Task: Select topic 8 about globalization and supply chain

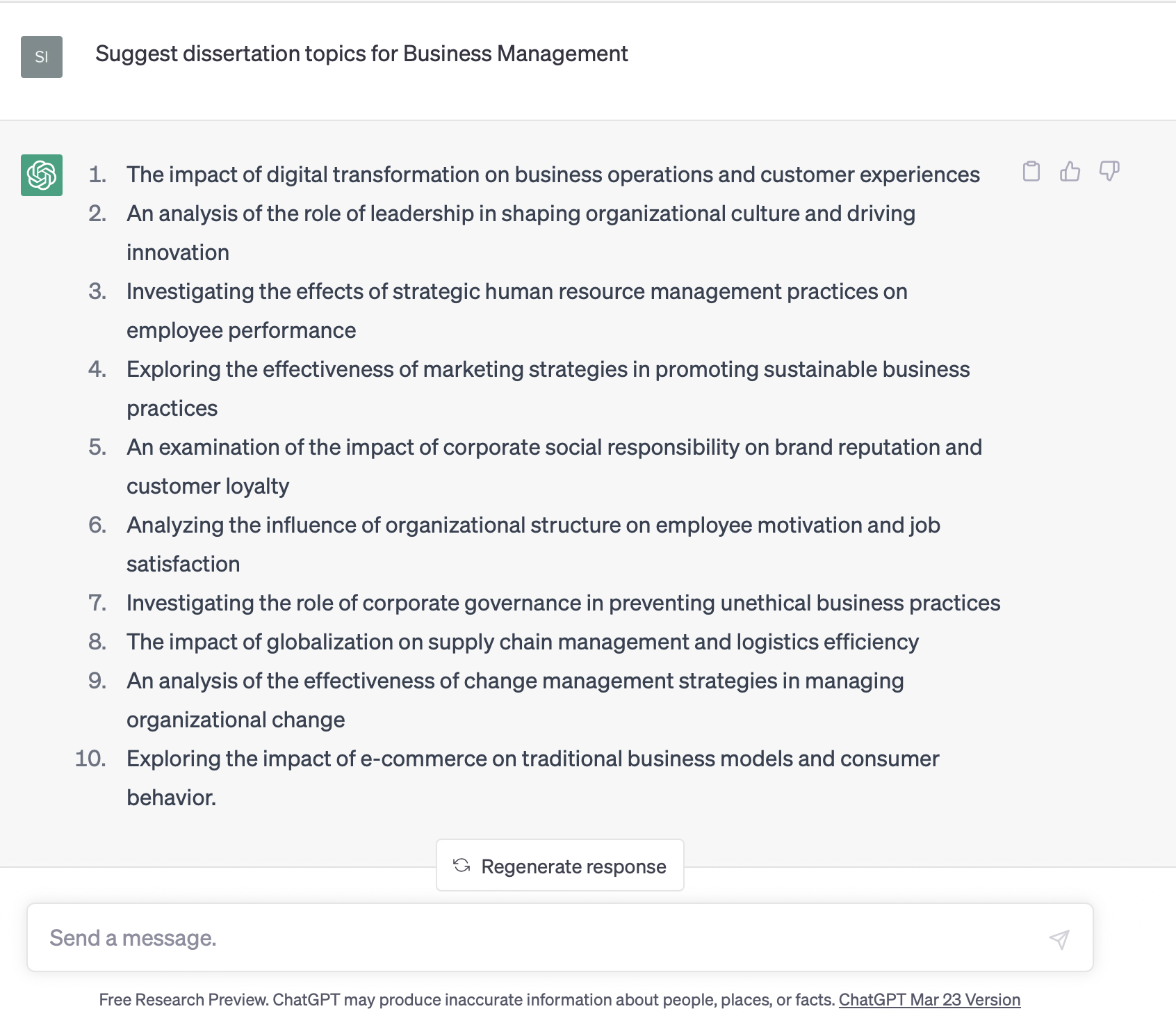Action: click(x=522, y=642)
